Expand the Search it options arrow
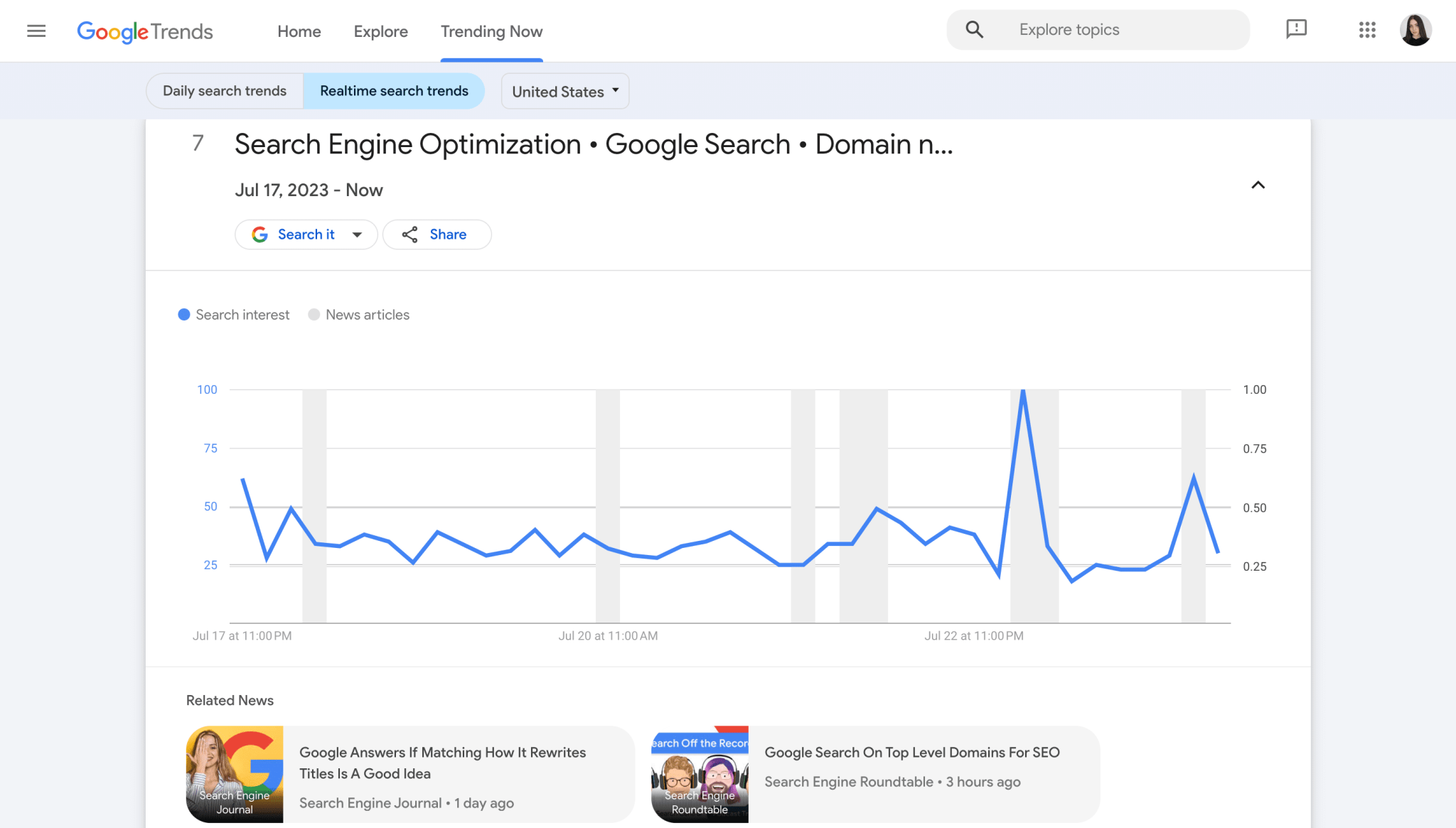Viewport: 1456px width, 828px height. [x=358, y=234]
